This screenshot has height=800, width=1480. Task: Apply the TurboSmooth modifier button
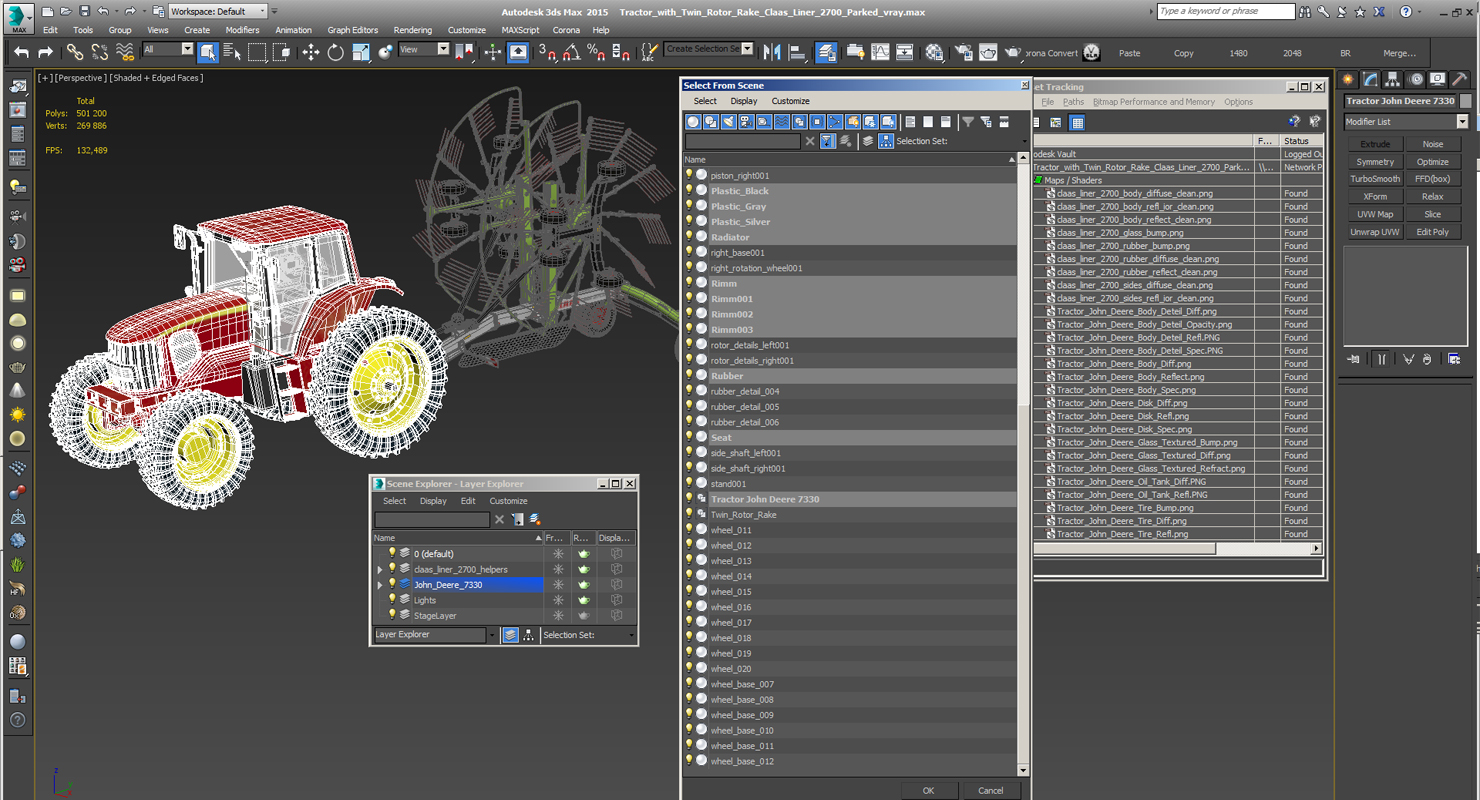pos(1375,179)
